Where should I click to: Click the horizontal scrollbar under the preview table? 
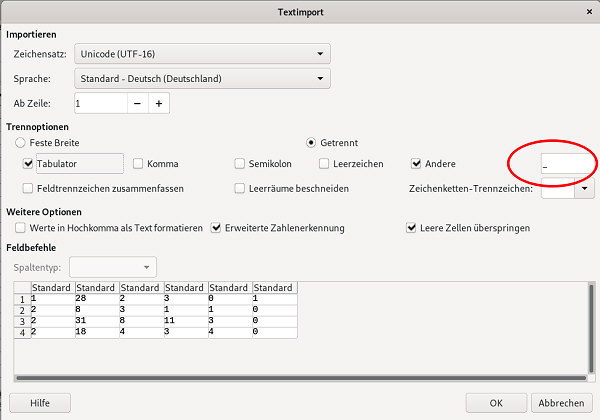point(300,378)
